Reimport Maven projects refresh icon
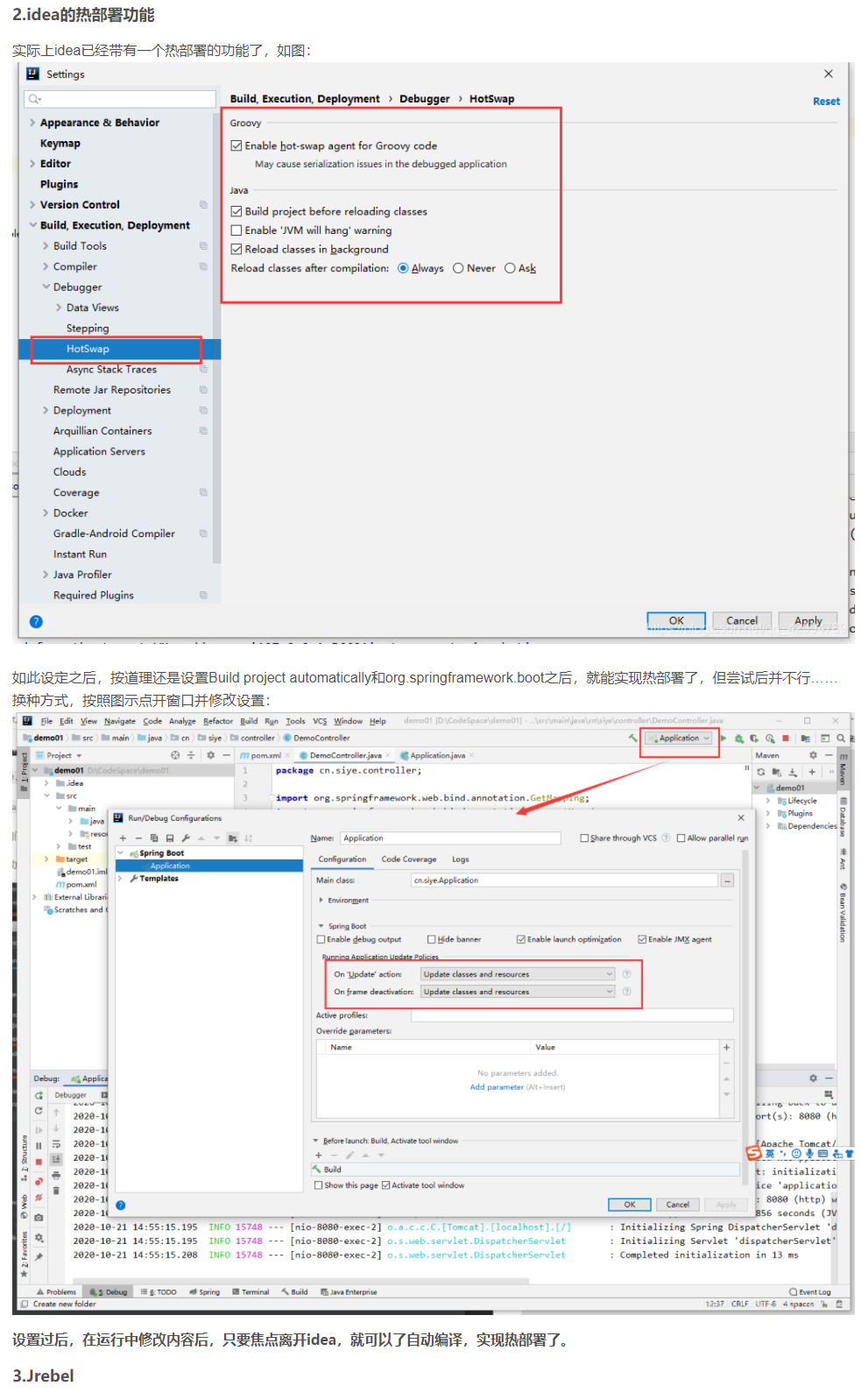The height and width of the screenshot is (1400, 861). (x=761, y=772)
